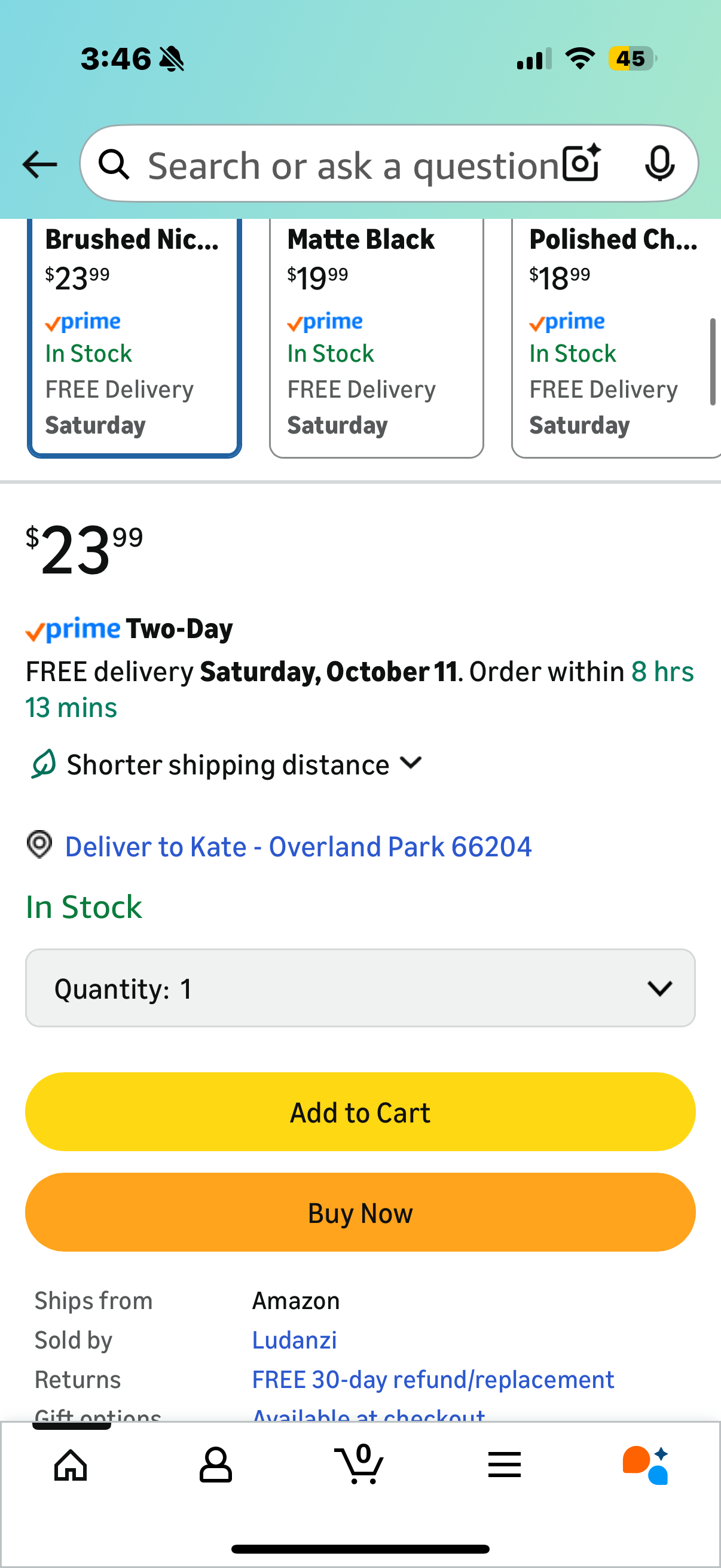Screen dimensions: 721x1568
Task: Tap the camera lens search icon
Action: pyautogui.click(x=581, y=164)
